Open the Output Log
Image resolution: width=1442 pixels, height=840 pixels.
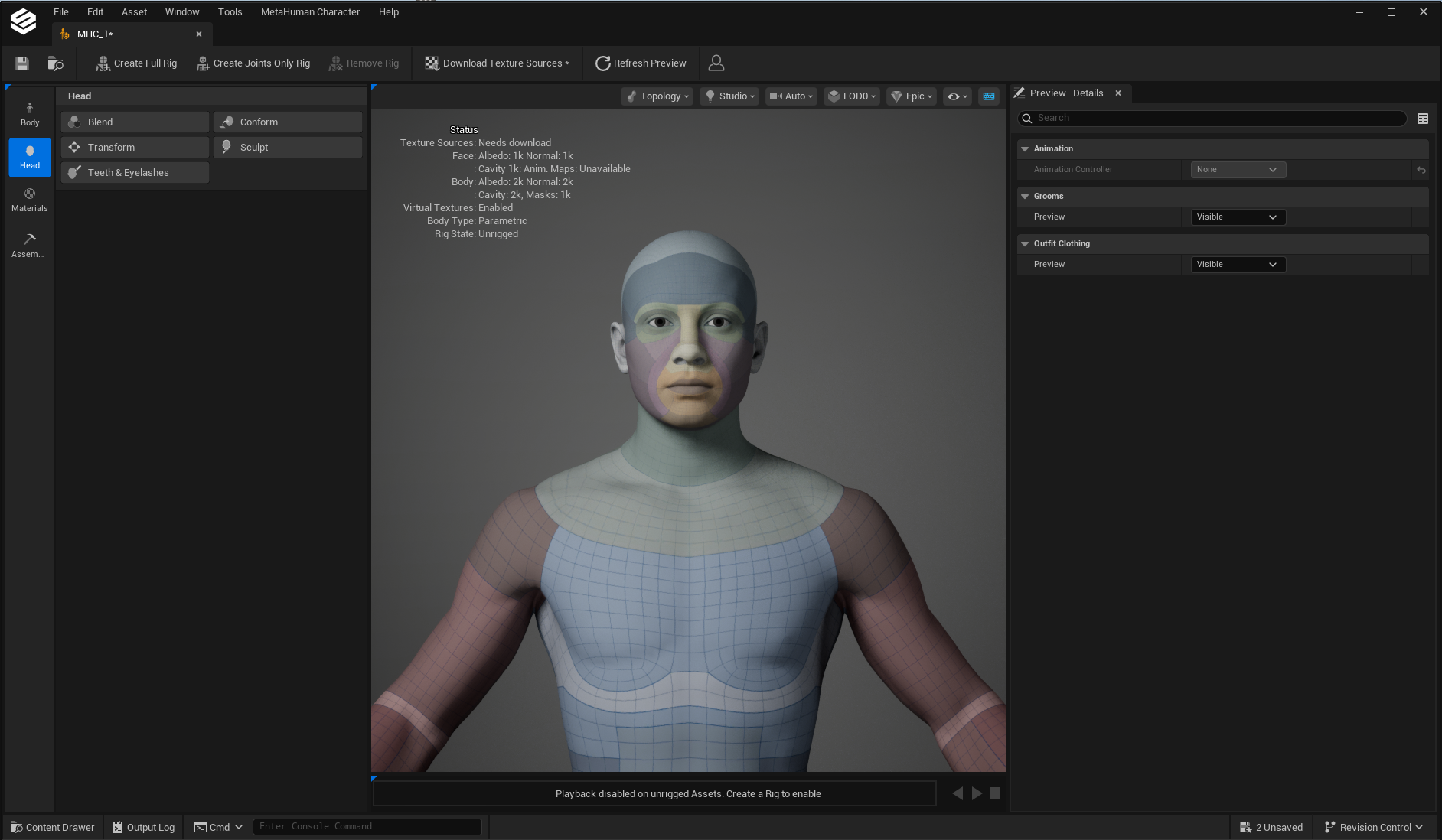(x=144, y=828)
